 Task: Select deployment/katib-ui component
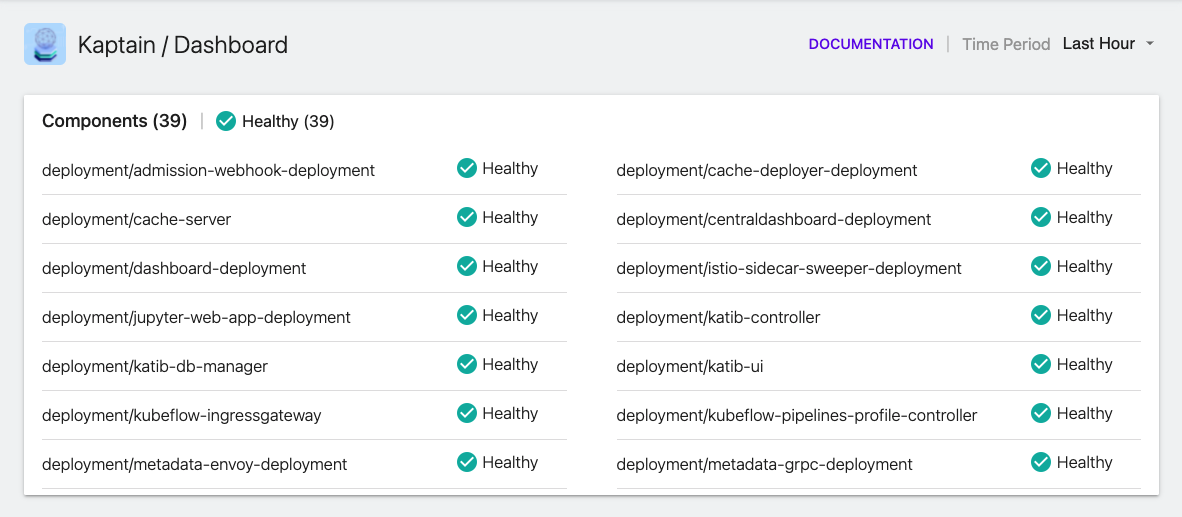(691, 366)
